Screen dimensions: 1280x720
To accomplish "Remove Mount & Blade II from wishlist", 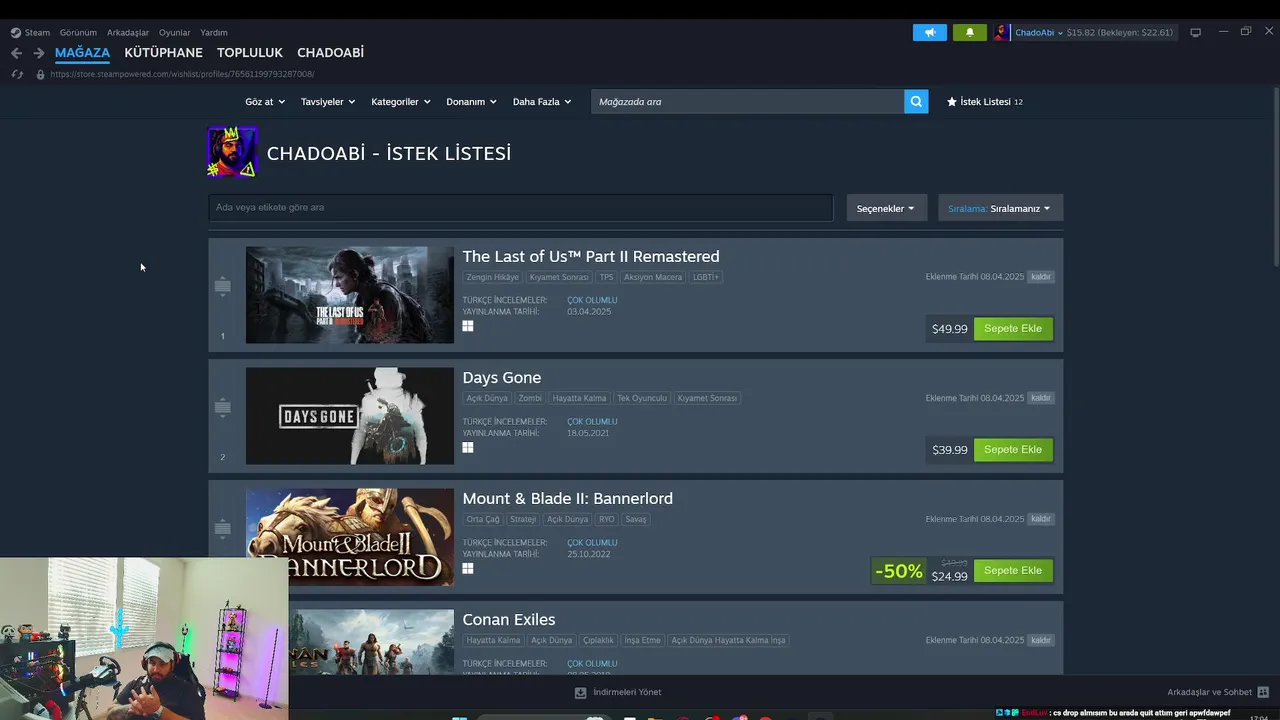I will tap(1041, 519).
